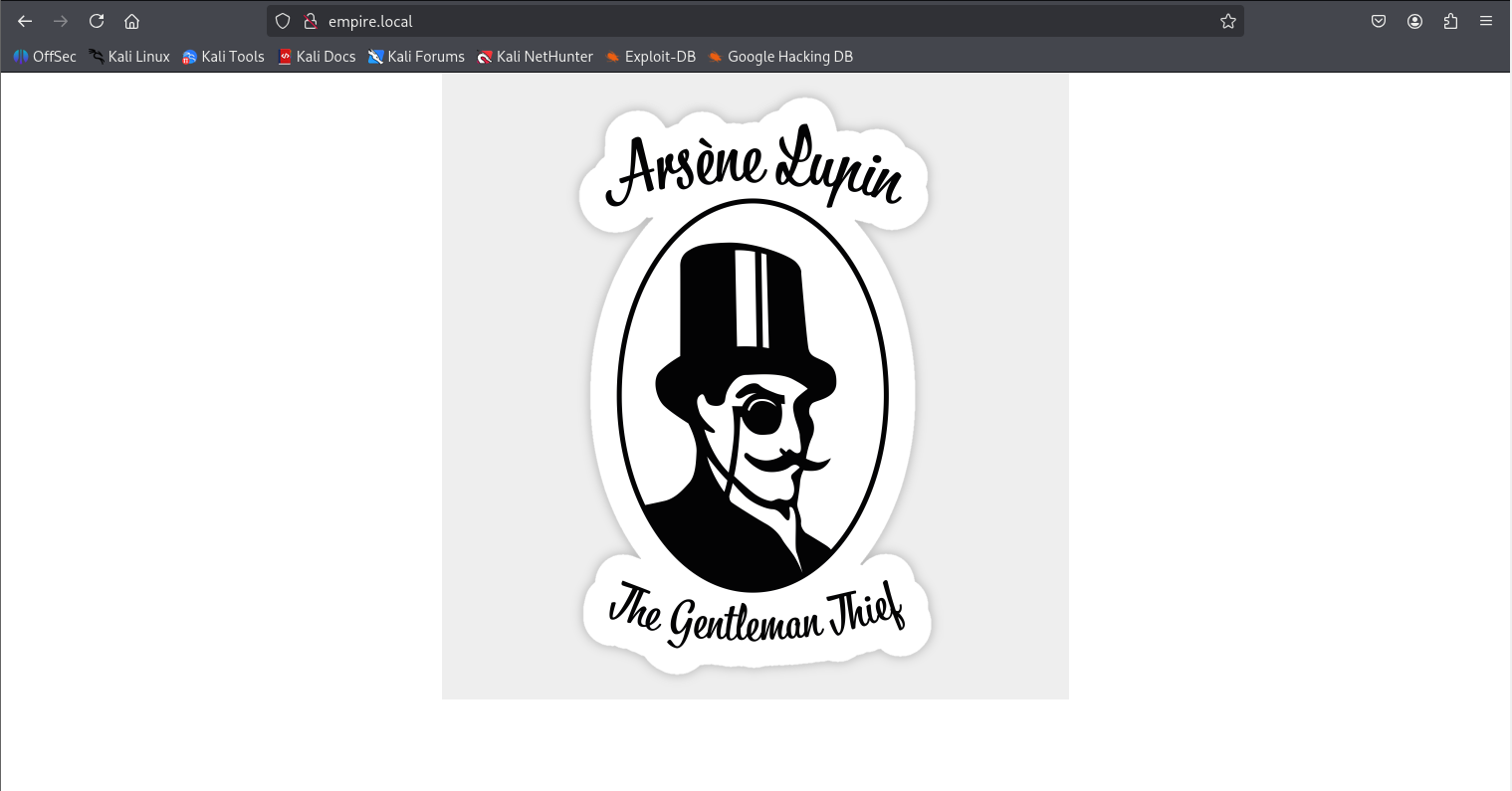Open the extensions puzzle icon

pyautogui.click(x=1450, y=21)
